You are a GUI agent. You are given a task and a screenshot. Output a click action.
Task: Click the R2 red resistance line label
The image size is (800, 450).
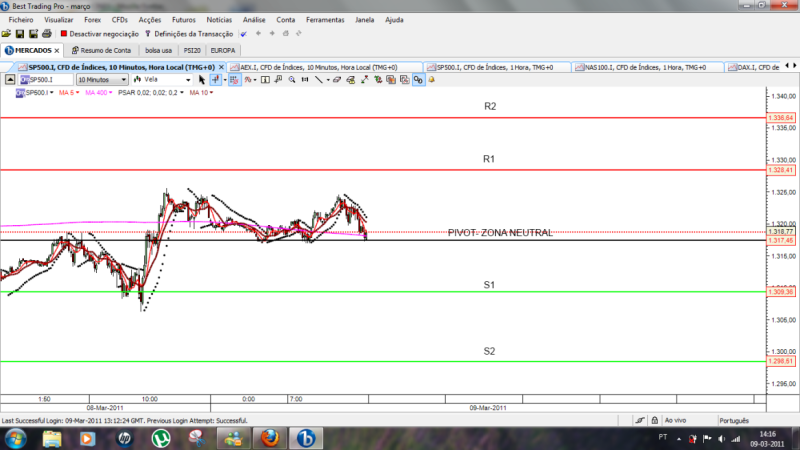[x=490, y=106]
